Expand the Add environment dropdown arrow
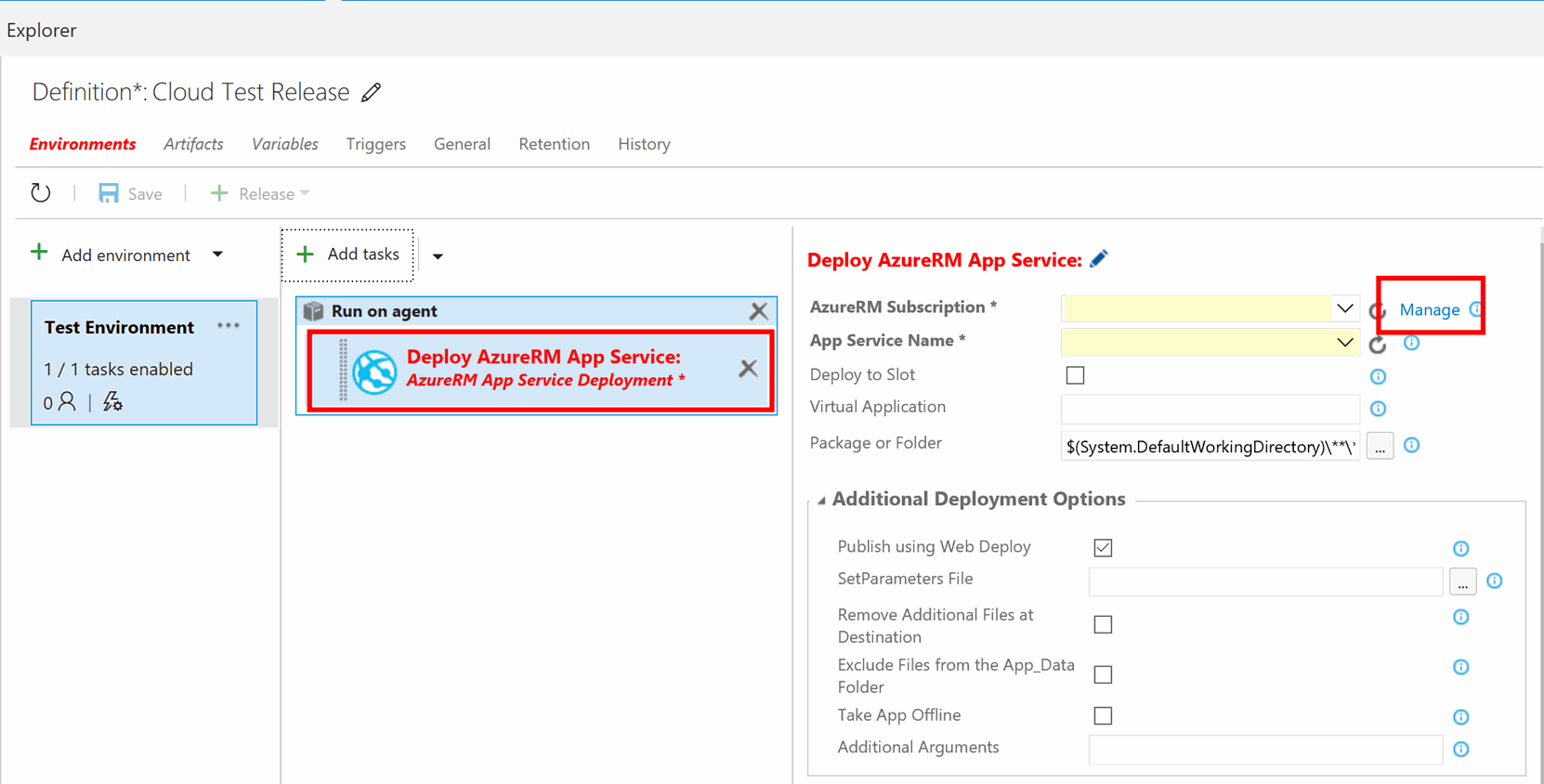The height and width of the screenshot is (784, 1544). point(217,255)
